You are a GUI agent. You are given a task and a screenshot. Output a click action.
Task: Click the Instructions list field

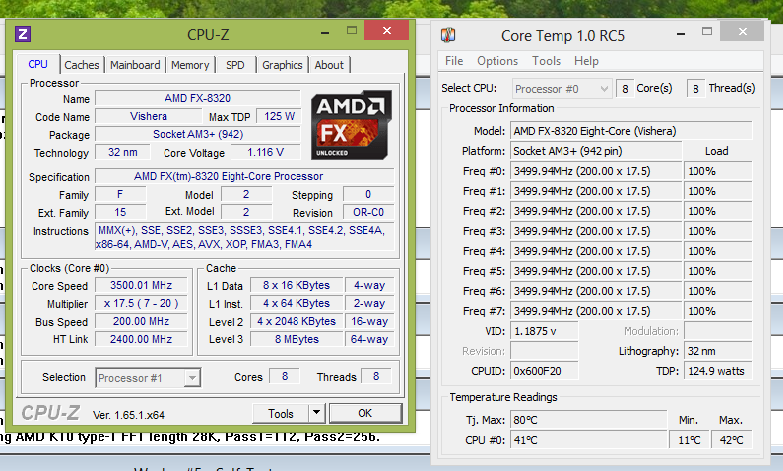[244, 237]
